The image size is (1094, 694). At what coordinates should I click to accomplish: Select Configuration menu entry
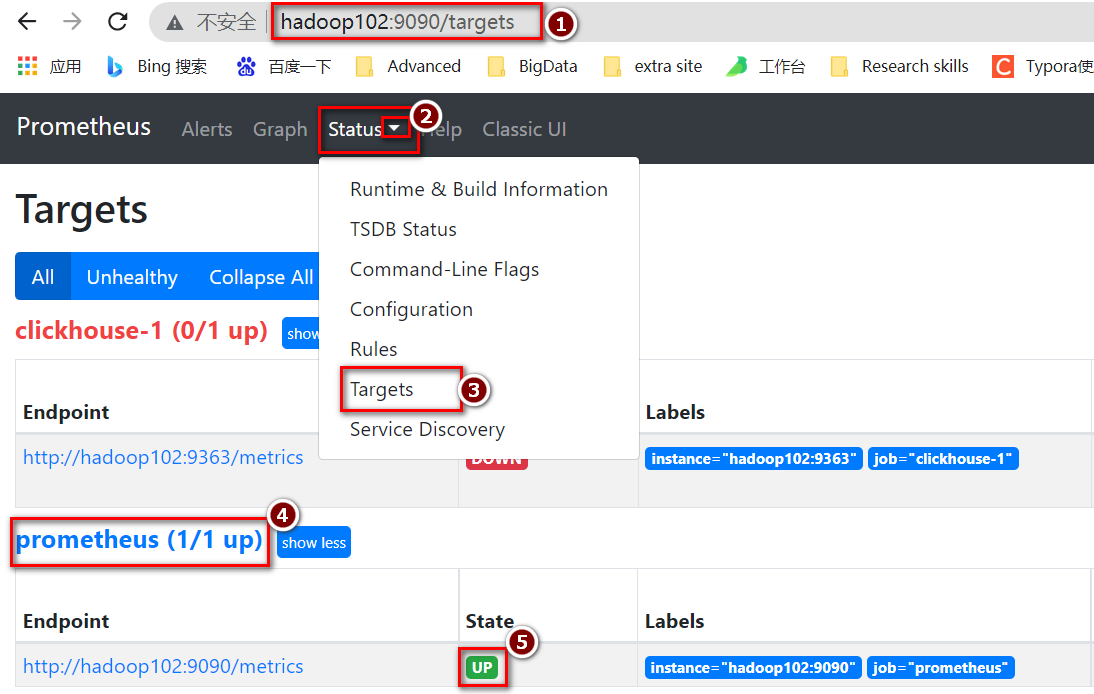coord(412,309)
